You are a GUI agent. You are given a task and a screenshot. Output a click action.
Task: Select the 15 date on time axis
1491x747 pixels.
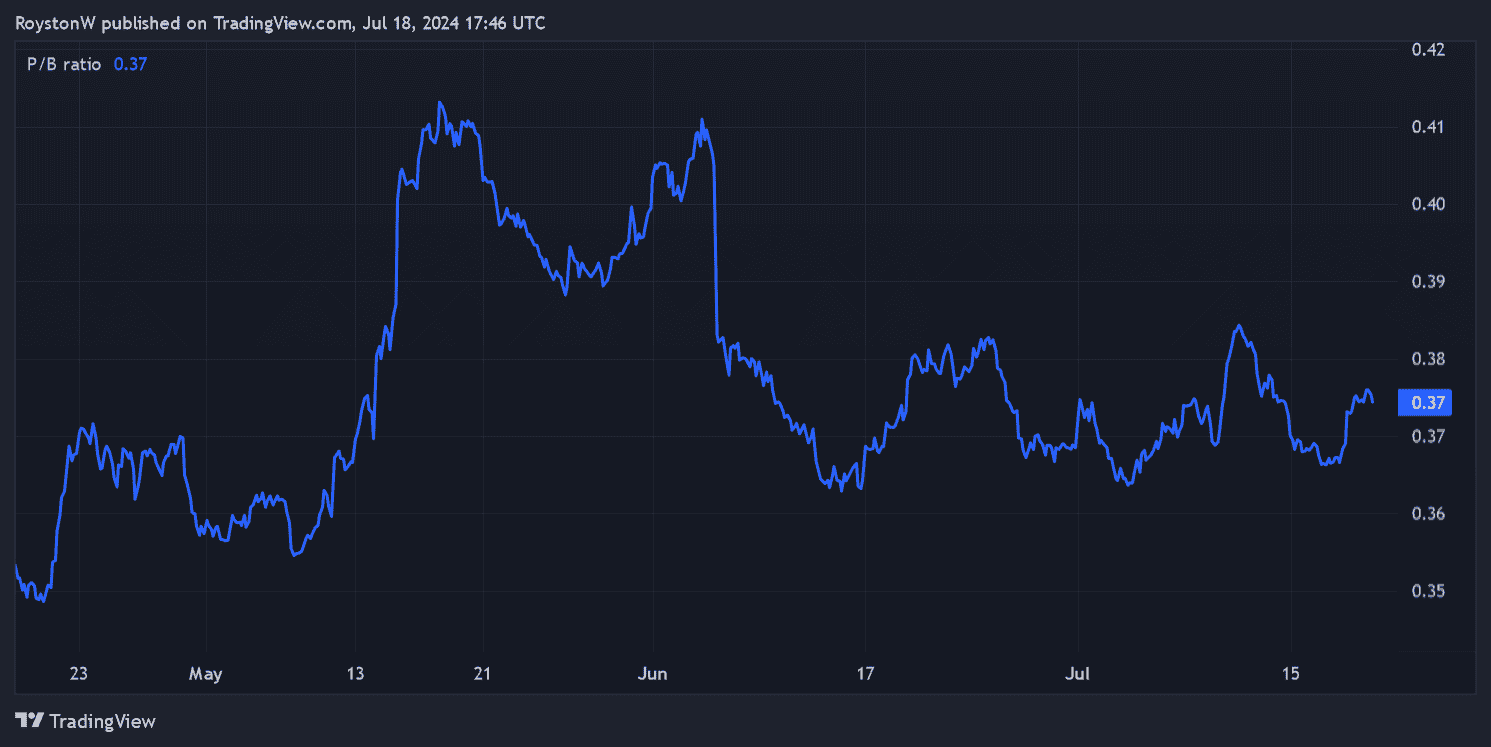[1290, 674]
